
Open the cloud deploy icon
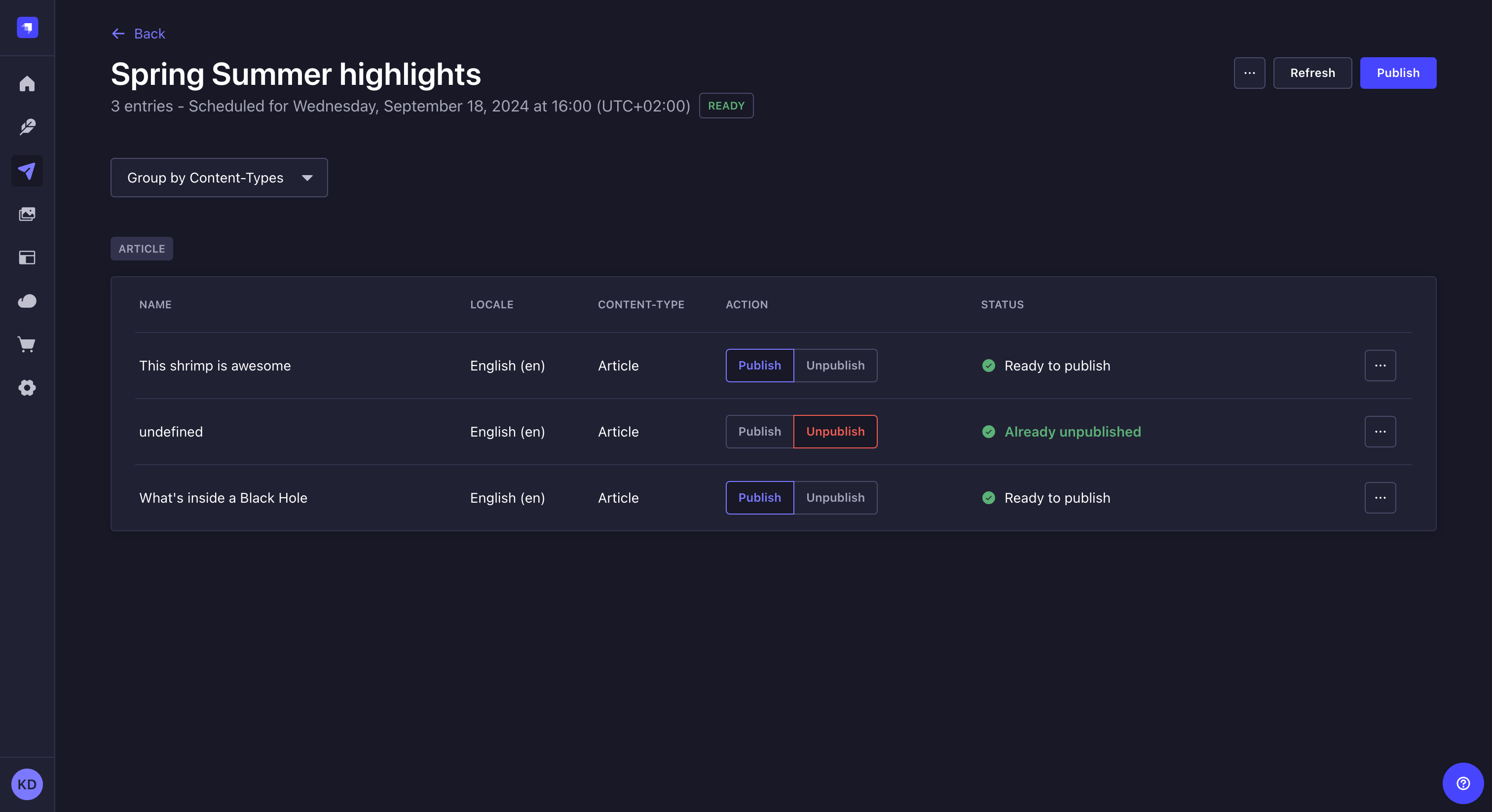pos(27,301)
